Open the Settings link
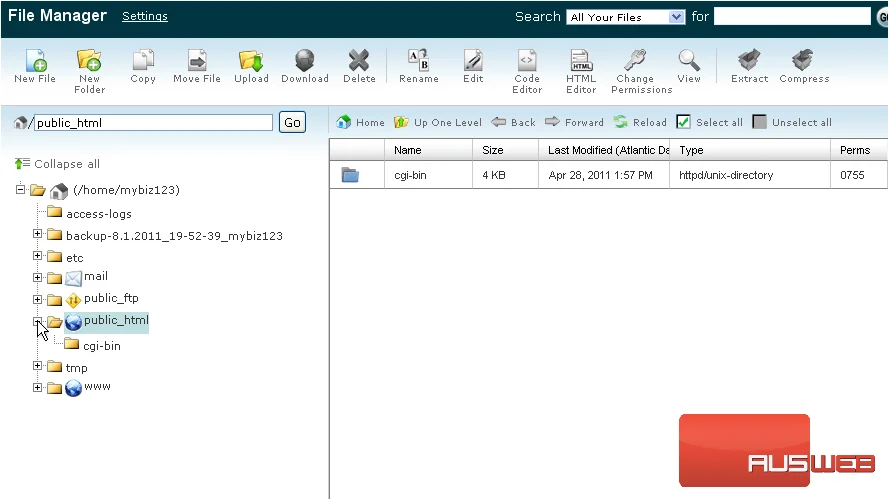889x500 pixels. (x=145, y=16)
